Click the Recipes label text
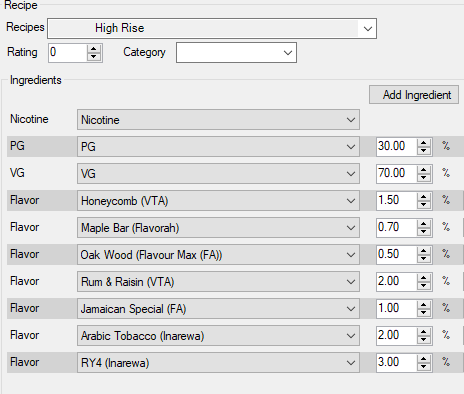The image size is (464, 394). point(25,27)
